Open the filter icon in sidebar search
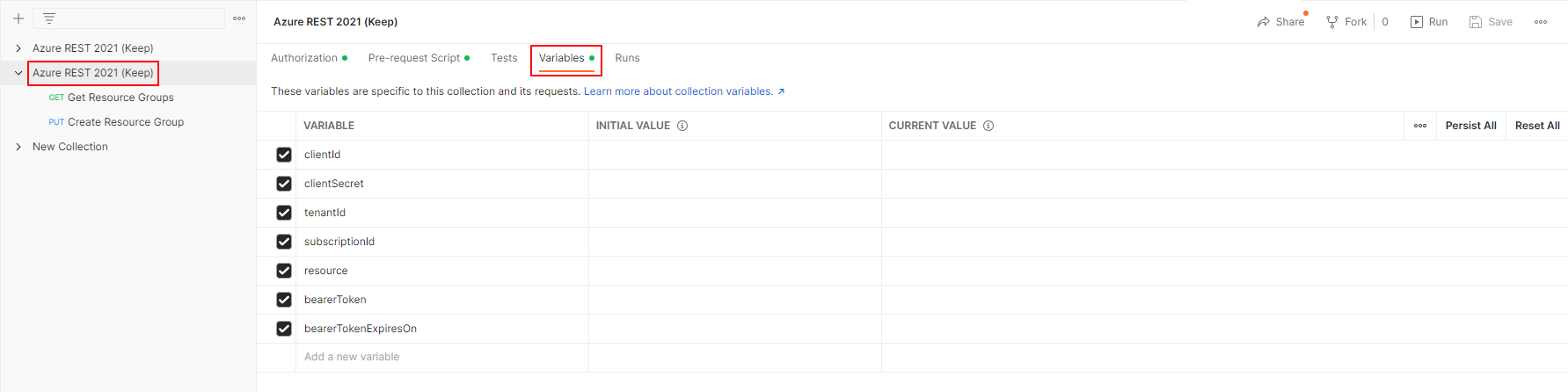This screenshot has height=392, width=1568. tap(49, 18)
